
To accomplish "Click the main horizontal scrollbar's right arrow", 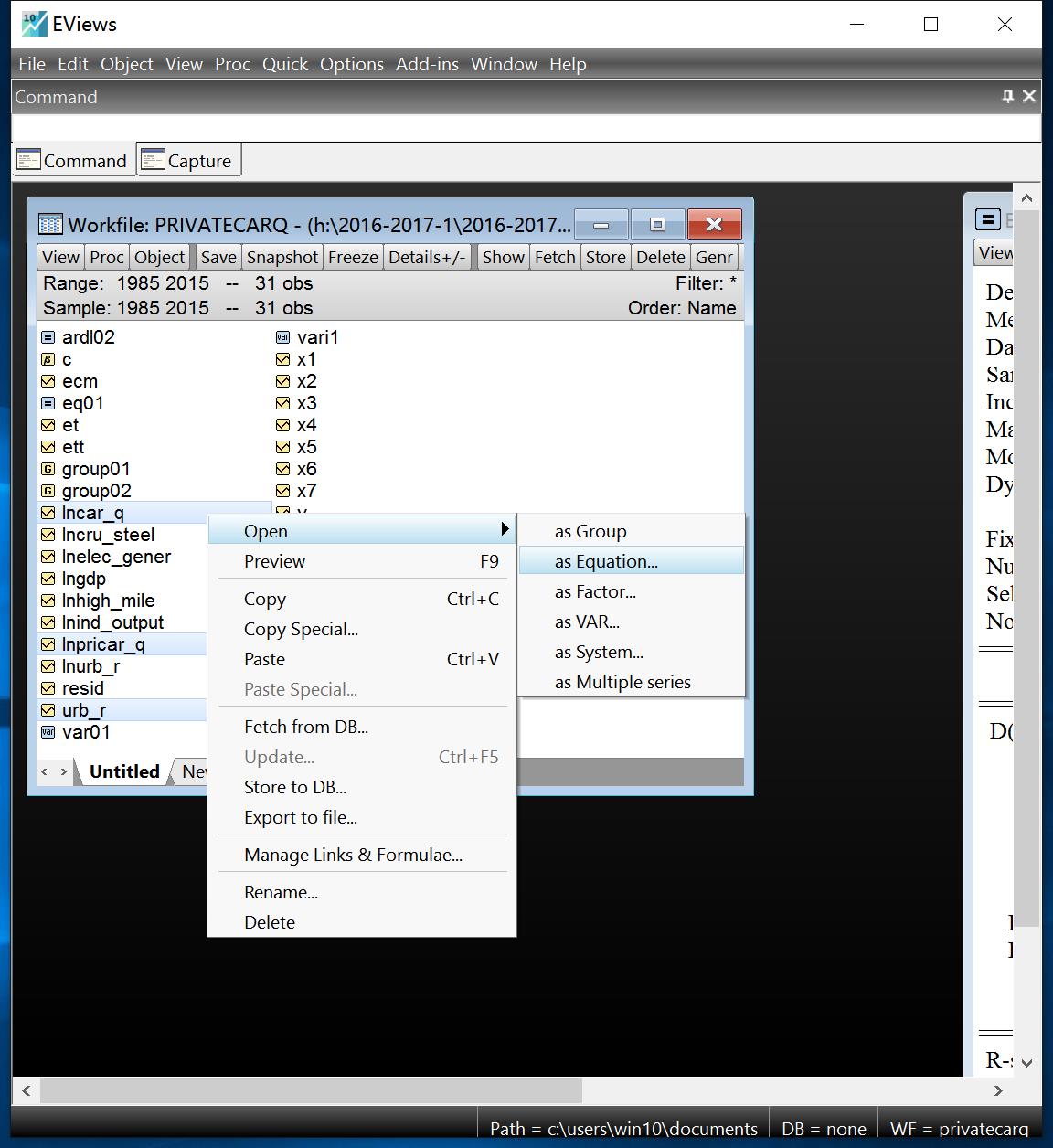I will coord(998,1090).
